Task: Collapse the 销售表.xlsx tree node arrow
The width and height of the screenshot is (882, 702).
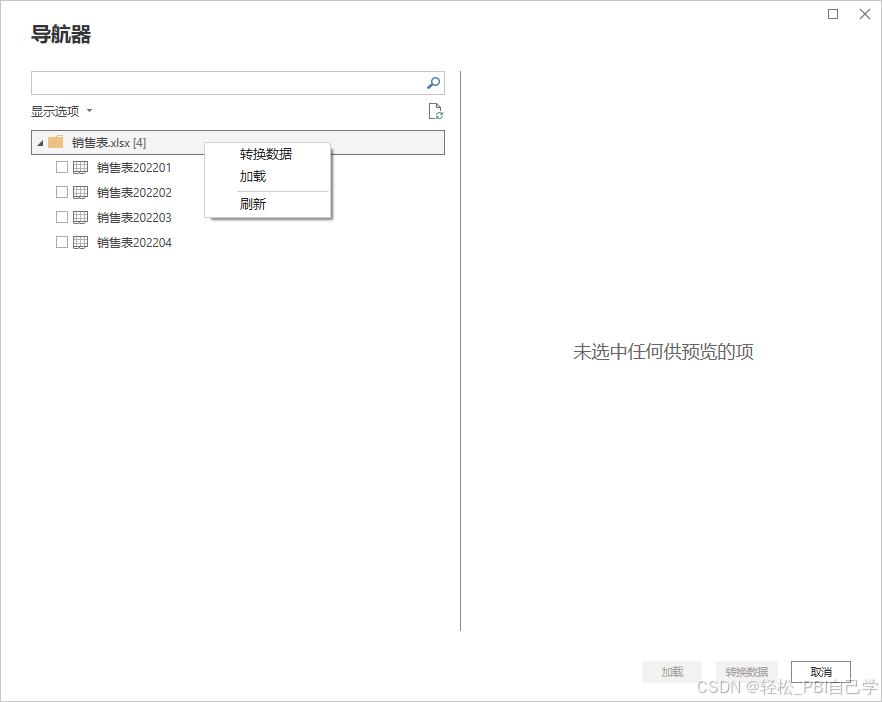Action: 40,143
